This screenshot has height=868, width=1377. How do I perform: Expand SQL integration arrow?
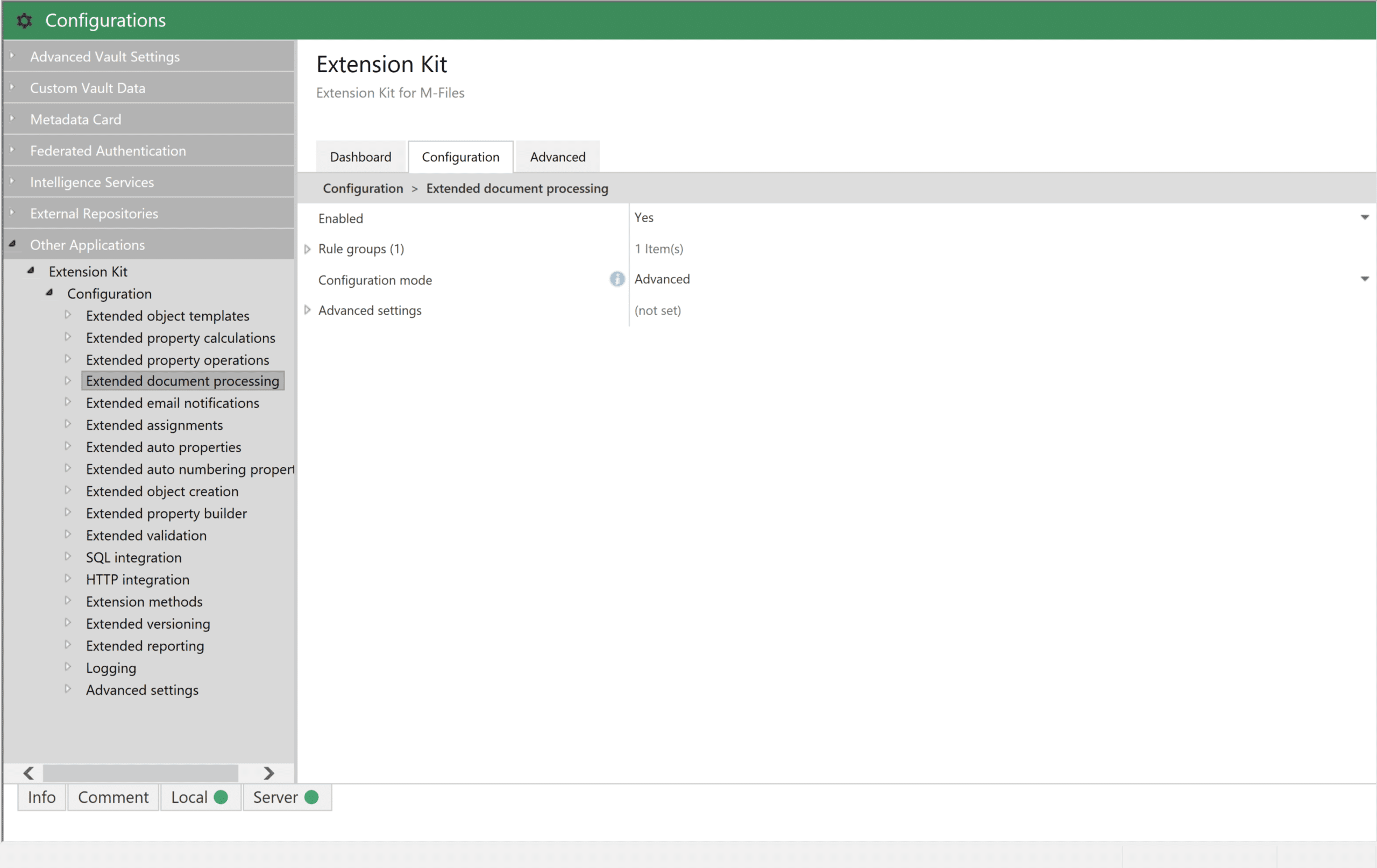(67, 557)
